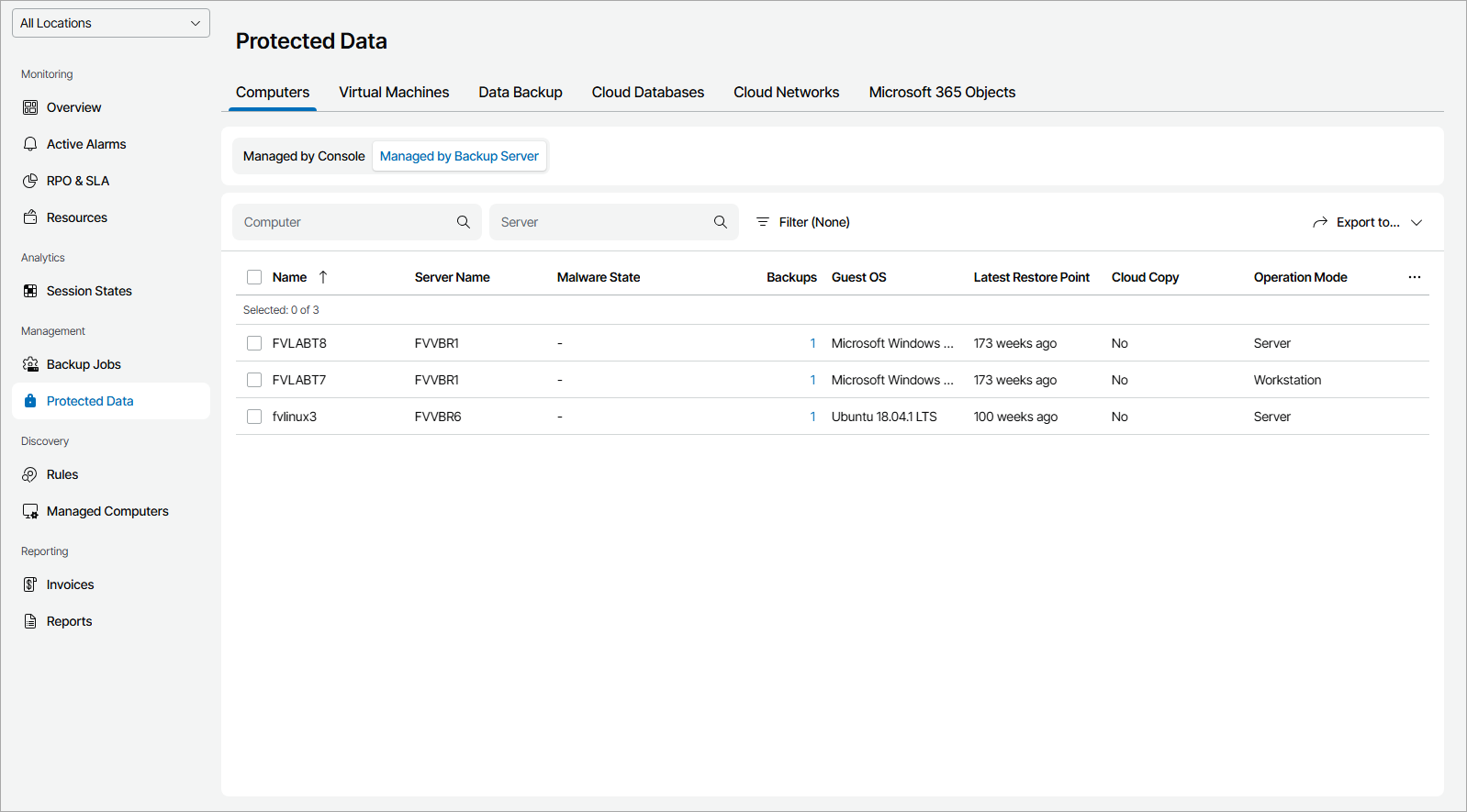
Task: Expand the All Locations dropdown
Action: 111,23
